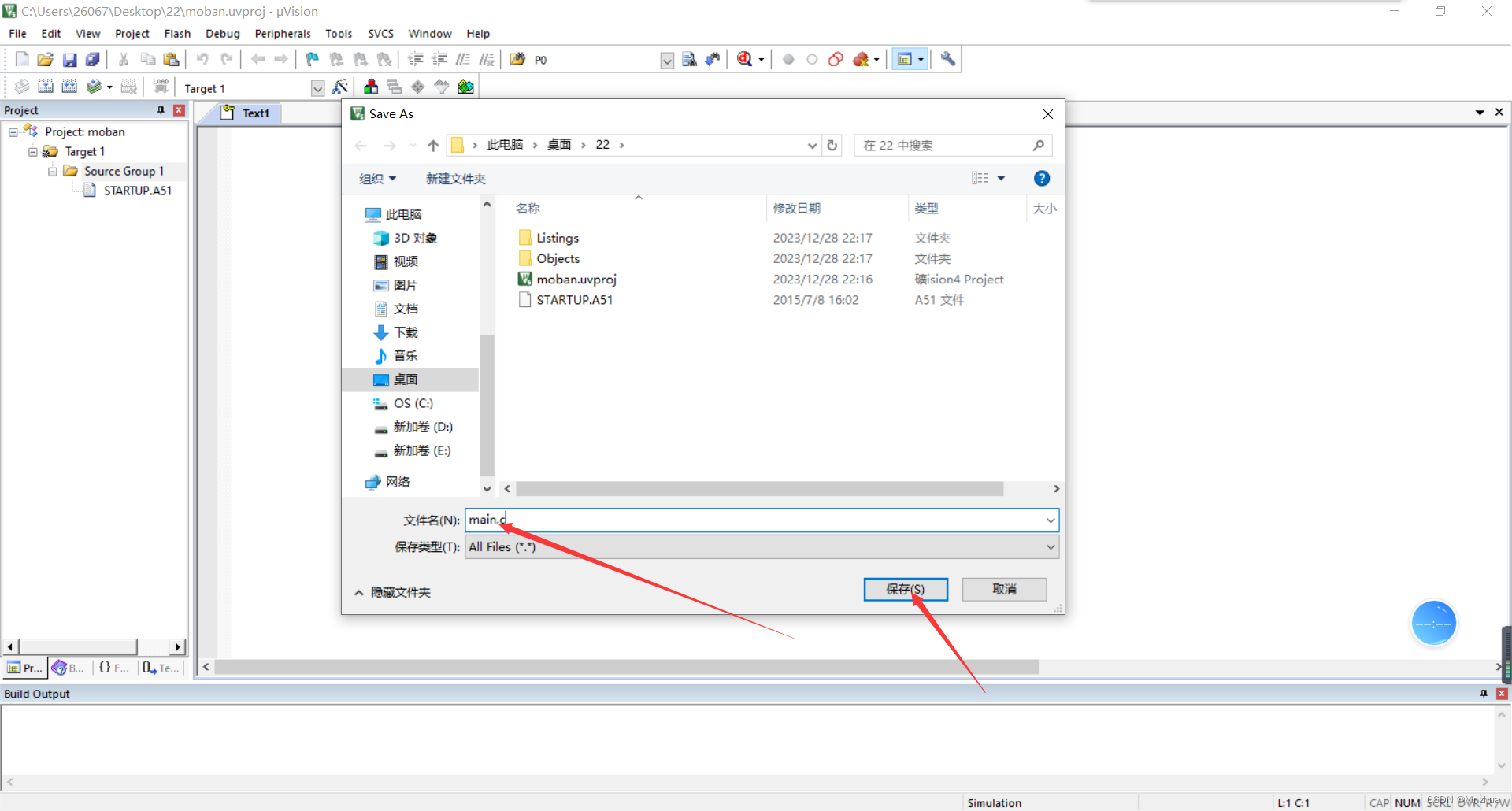Screen dimensions: 1512x811
Task: Click the Paste clipboard icon
Action: (171, 59)
